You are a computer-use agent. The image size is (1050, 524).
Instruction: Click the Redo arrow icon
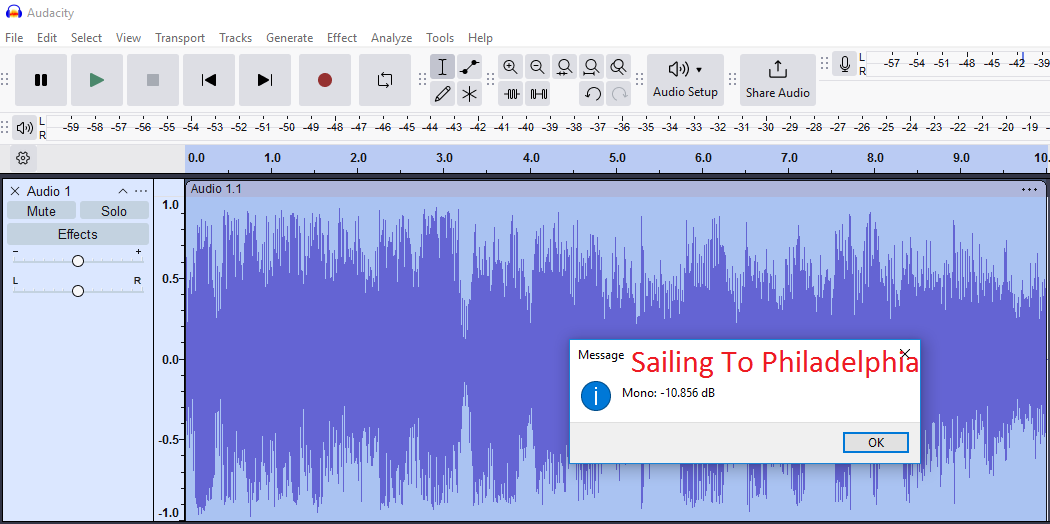coord(619,94)
